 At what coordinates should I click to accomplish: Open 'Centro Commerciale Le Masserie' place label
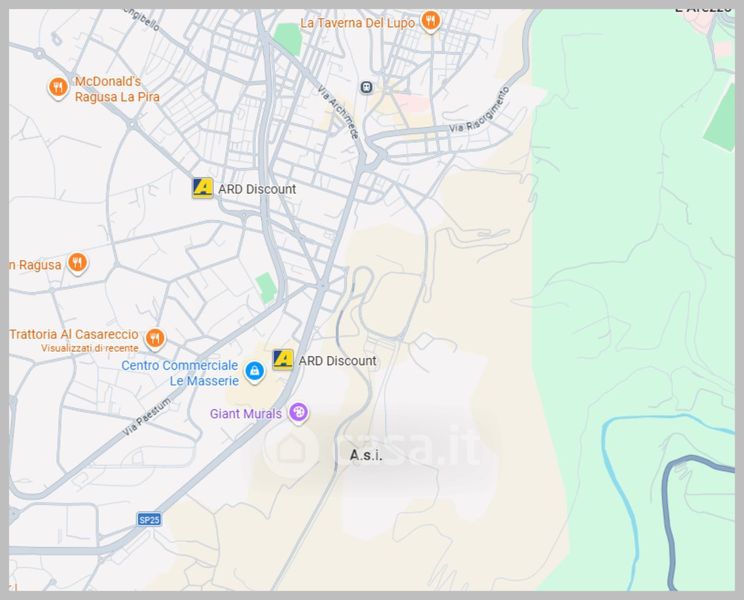point(181,373)
